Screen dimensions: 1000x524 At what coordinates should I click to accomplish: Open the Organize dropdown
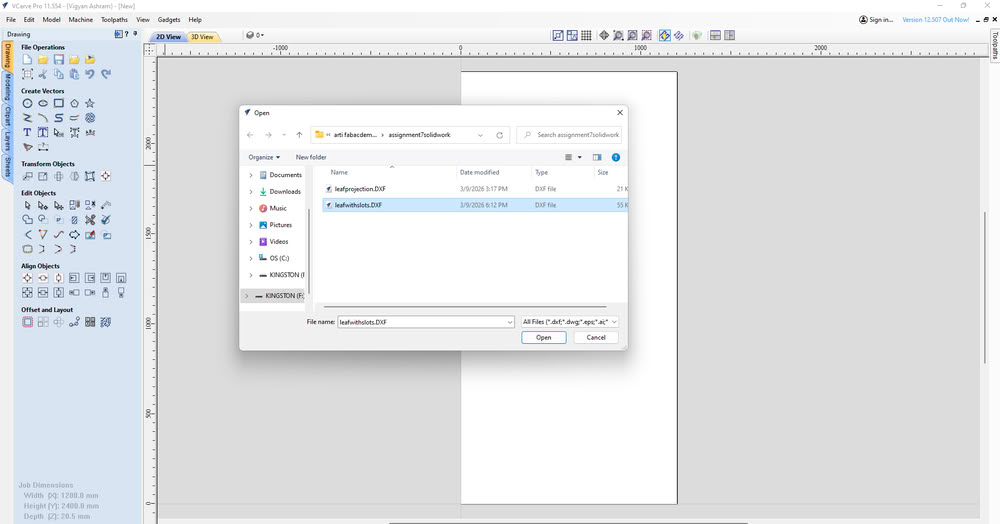click(264, 157)
